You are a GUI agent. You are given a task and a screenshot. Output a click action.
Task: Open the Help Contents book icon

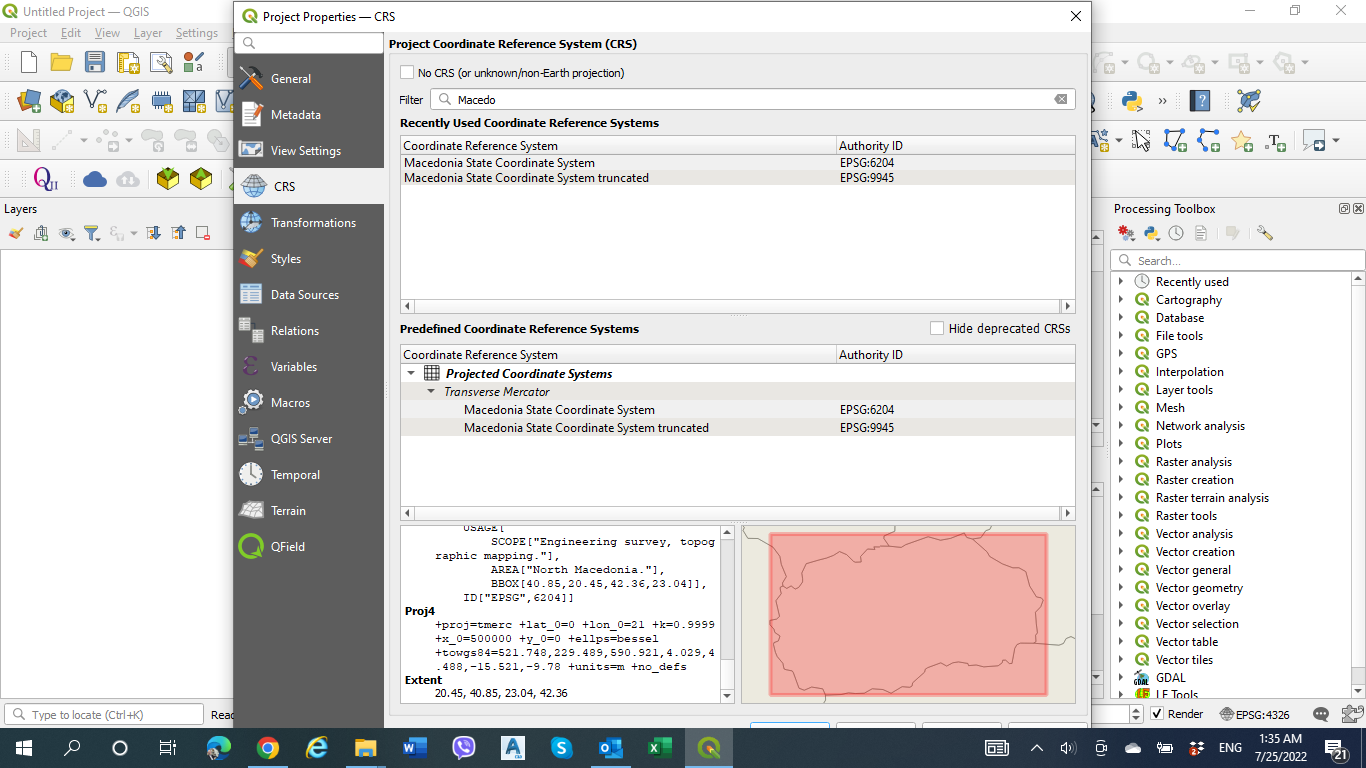coord(1200,101)
